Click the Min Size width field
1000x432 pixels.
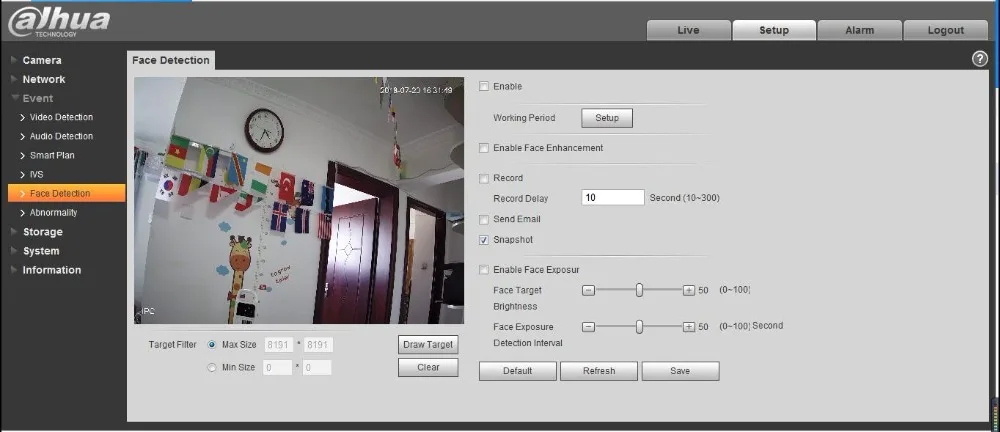(278, 368)
